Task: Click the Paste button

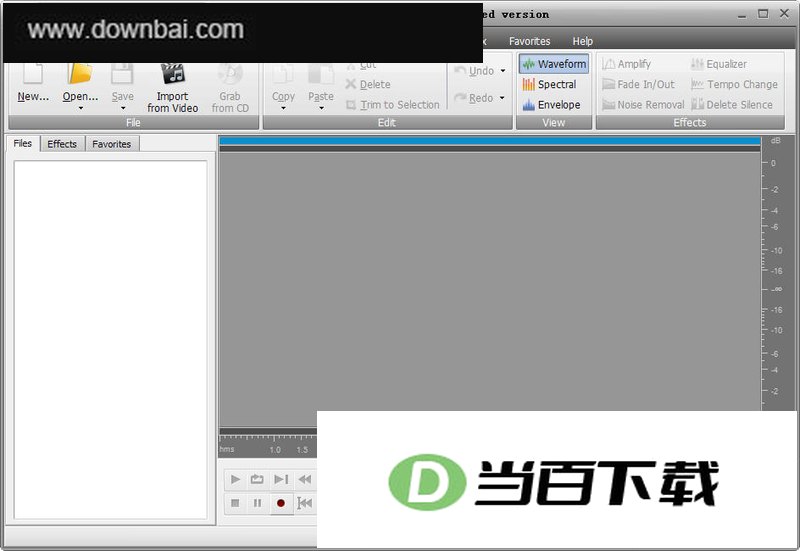Action: pyautogui.click(x=321, y=83)
